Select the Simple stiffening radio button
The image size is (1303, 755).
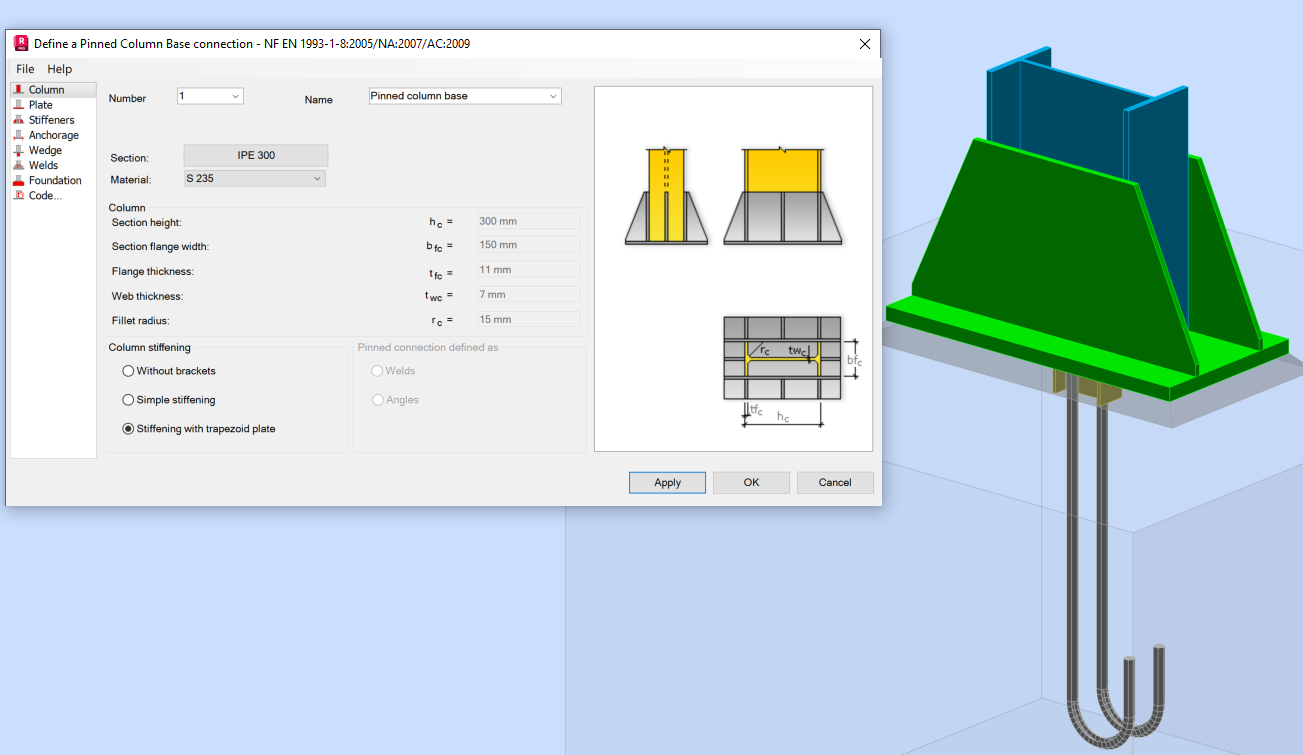pos(128,400)
